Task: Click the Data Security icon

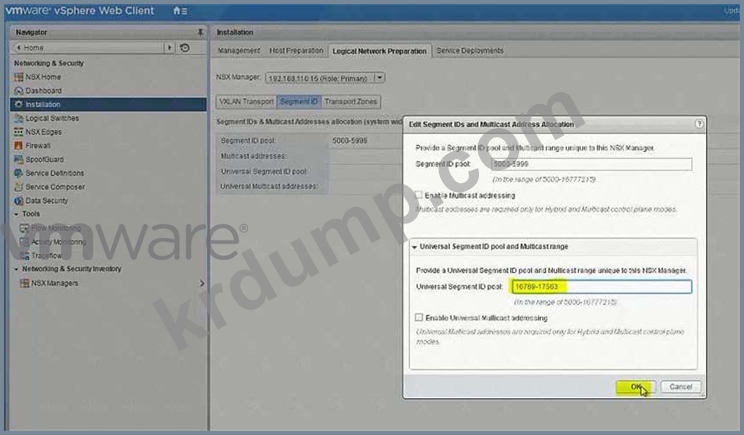Action: point(19,201)
